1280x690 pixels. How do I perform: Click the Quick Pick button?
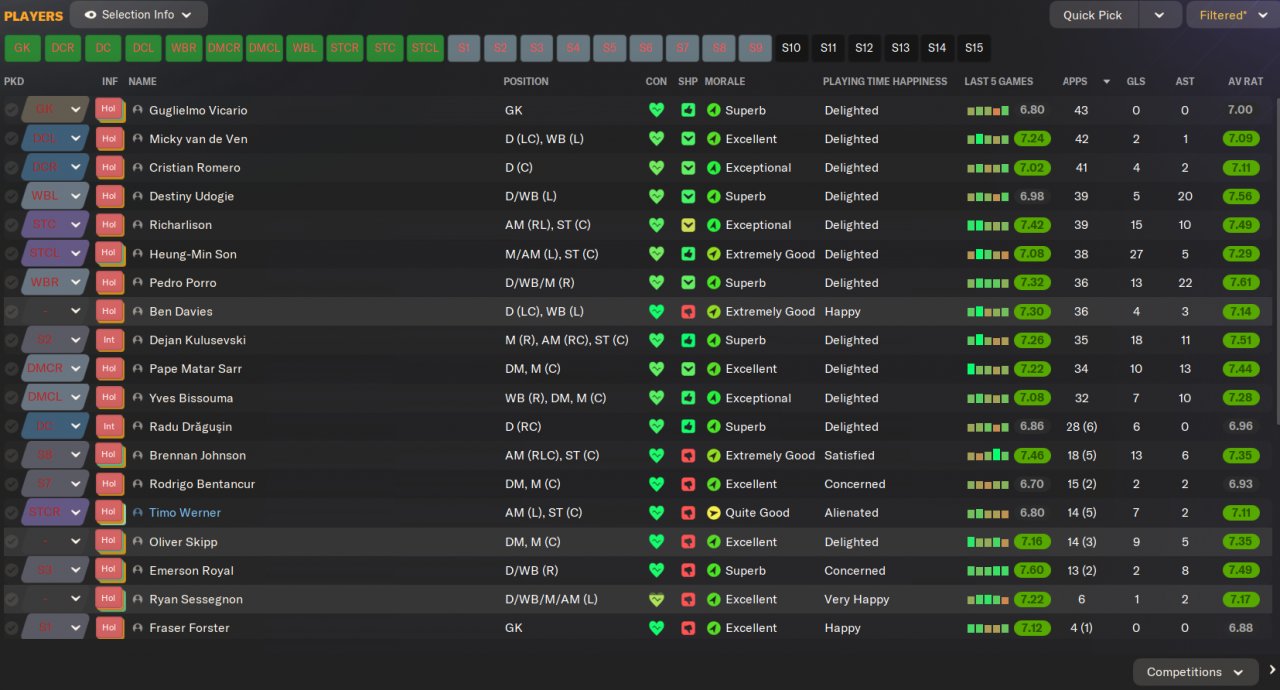point(1093,15)
